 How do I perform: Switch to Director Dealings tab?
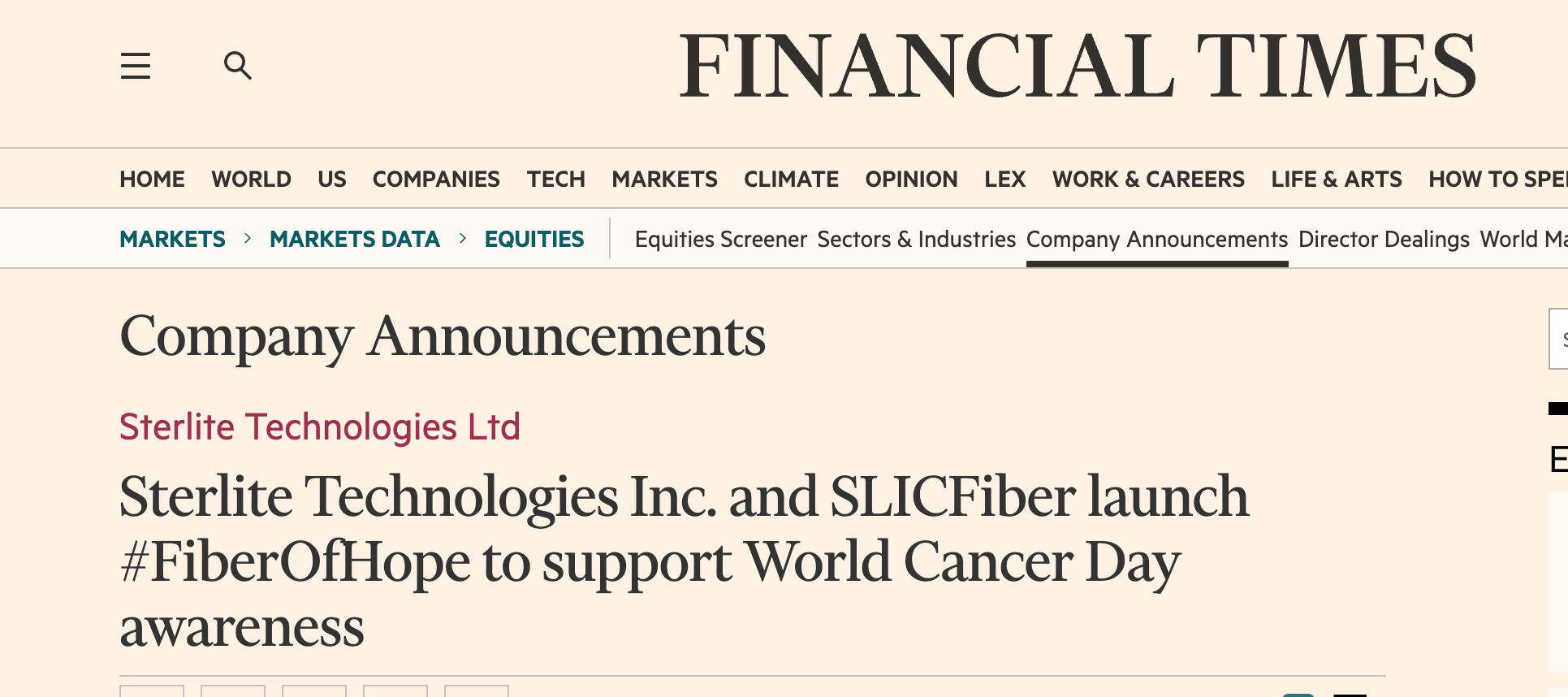(x=1384, y=239)
